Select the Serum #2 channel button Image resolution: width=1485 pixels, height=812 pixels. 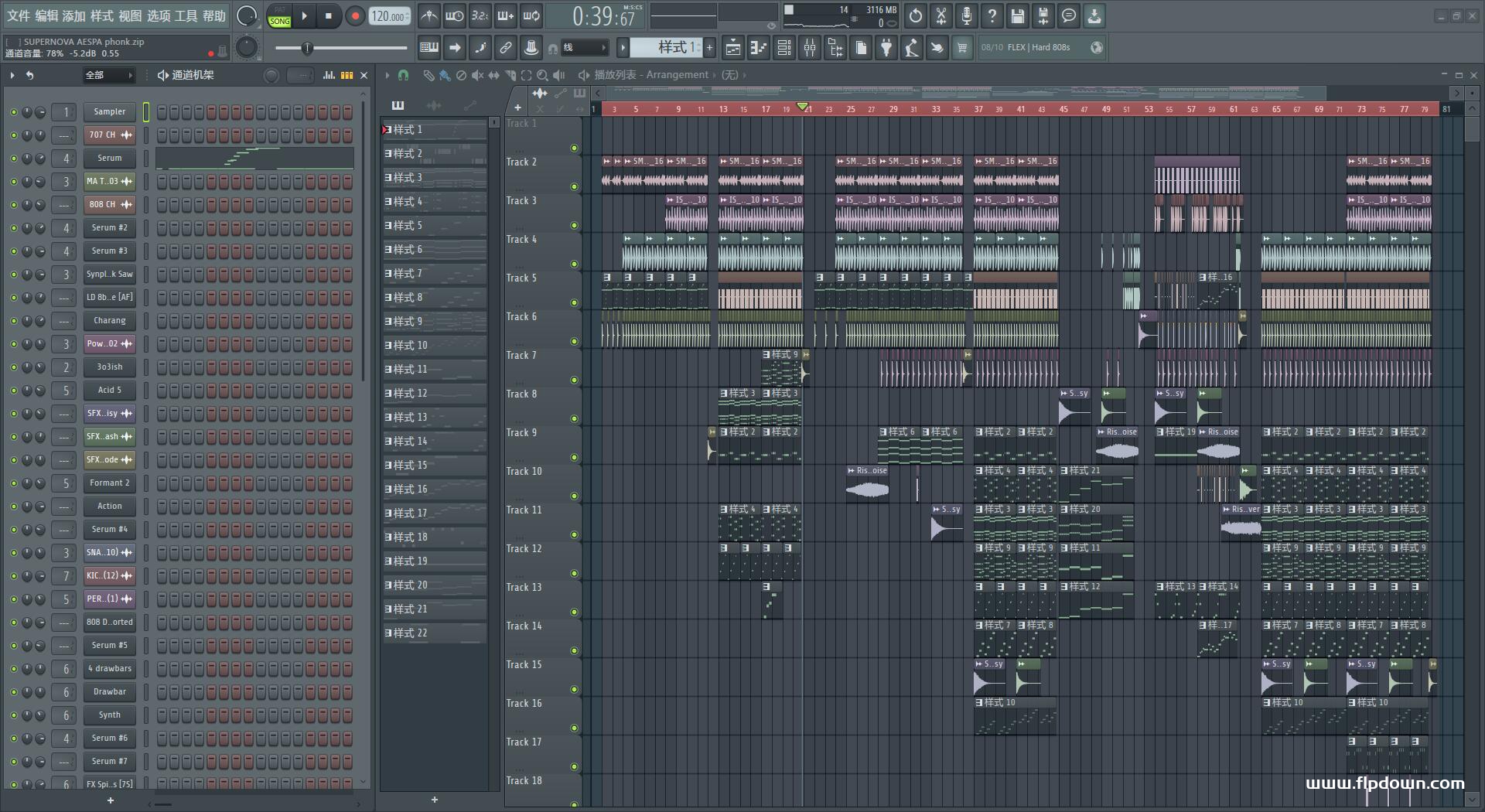[110, 227]
